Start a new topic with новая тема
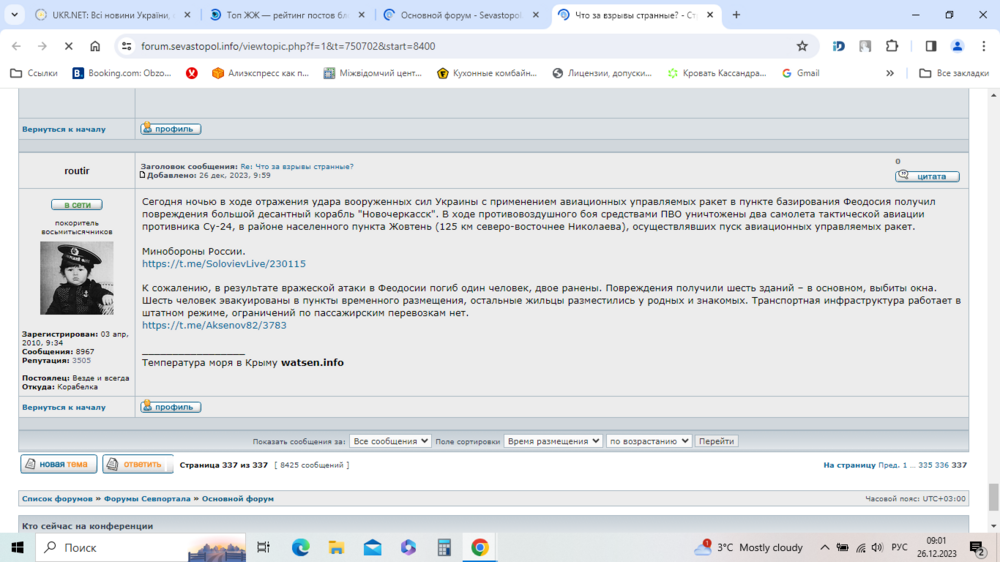Image resolution: width=1000 pixels, height=562 pixels. 59,464
